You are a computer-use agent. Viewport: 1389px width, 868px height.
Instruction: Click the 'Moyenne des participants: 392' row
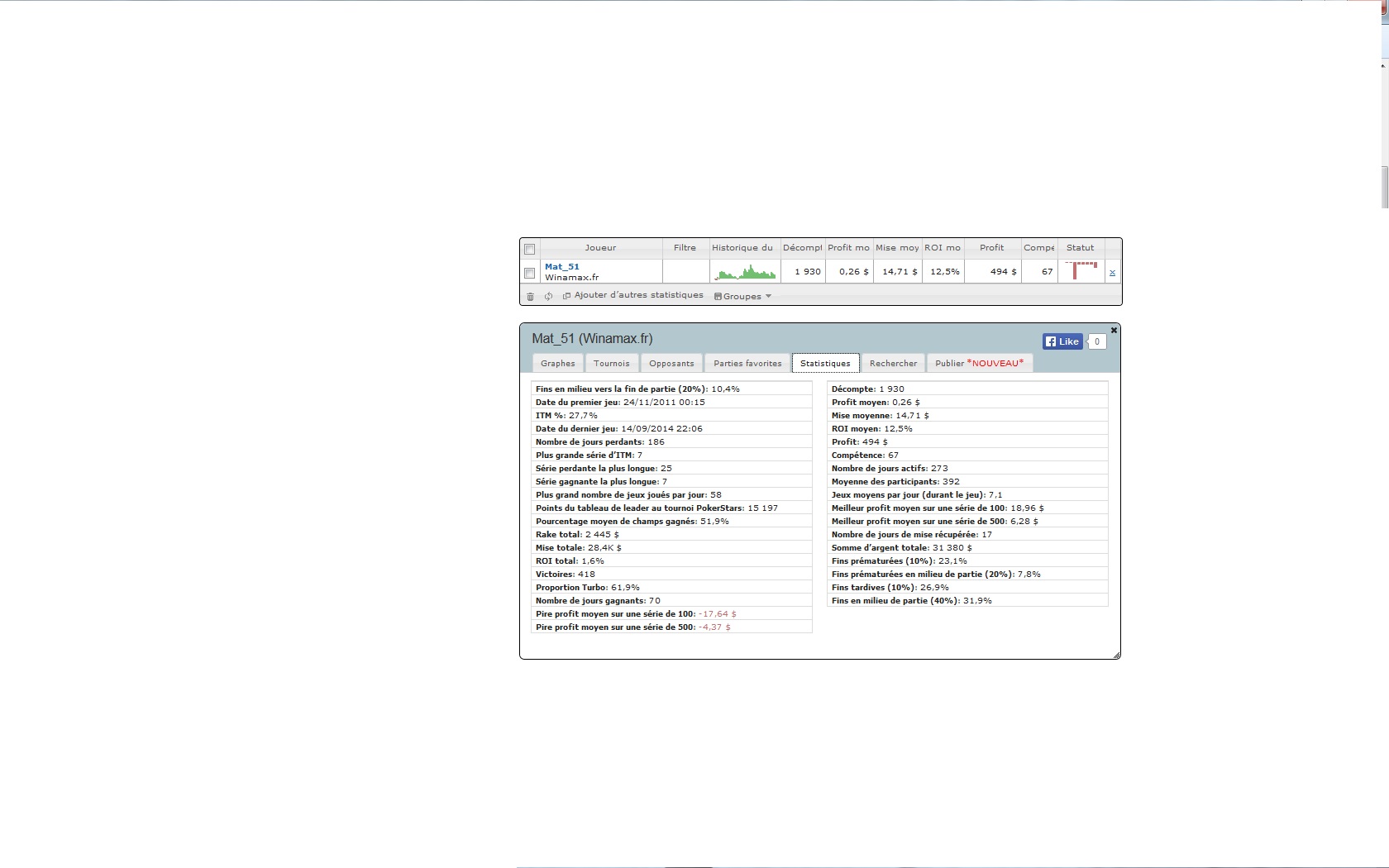(967, 482)
